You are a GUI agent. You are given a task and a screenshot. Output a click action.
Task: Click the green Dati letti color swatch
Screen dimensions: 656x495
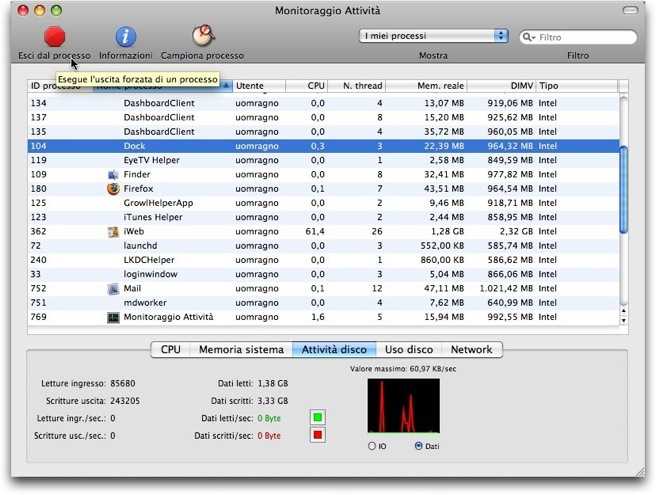pyautogui.click(x=318, y=417)
